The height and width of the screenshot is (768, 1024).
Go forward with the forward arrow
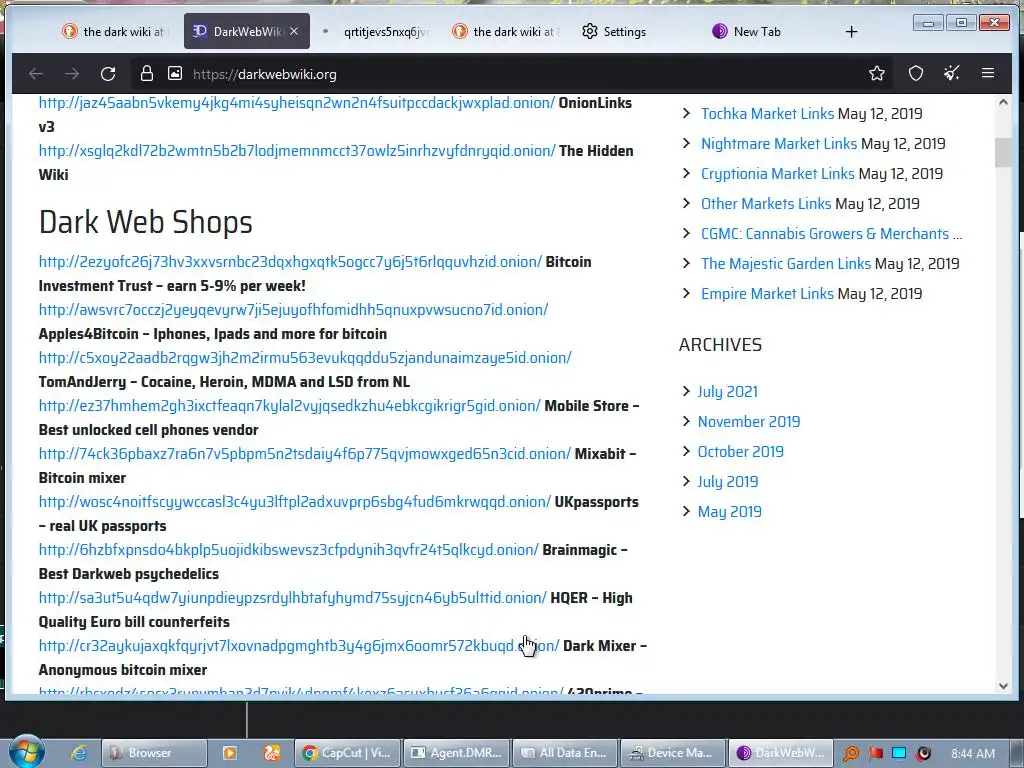pyautogui.click(x=72, y=74)
